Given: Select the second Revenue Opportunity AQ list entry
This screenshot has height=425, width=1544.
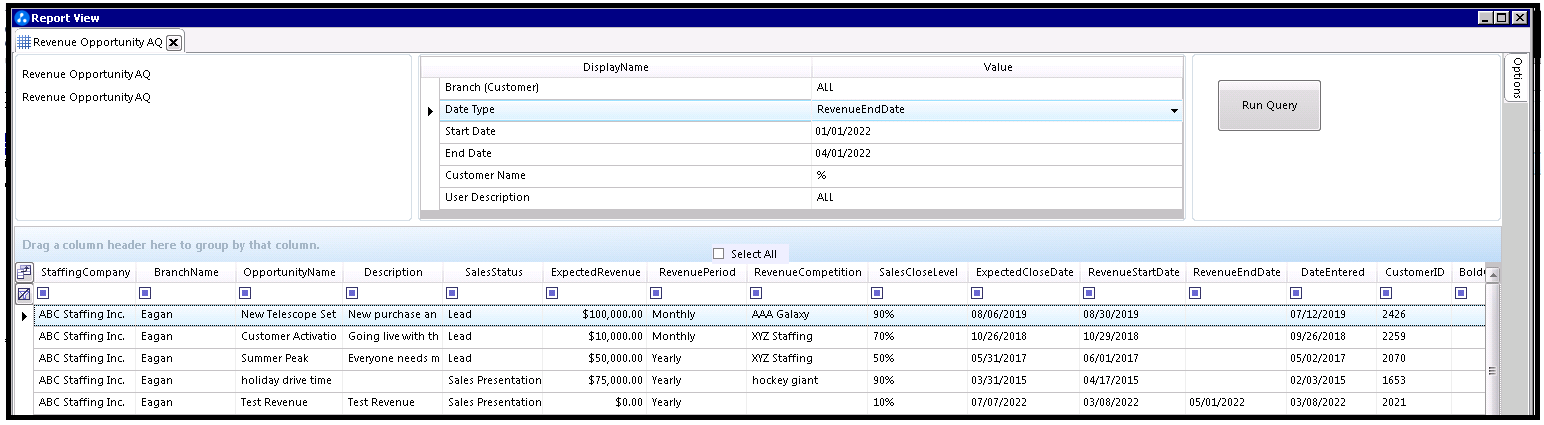Looking at the screenshot, I should [86, 98].
